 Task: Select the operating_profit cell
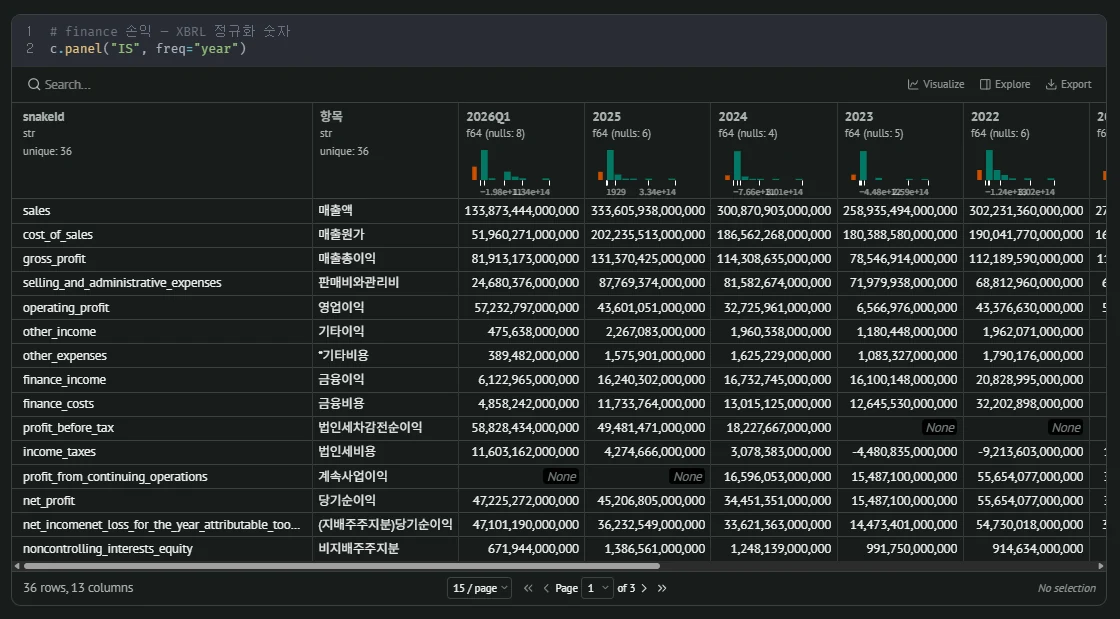click(x=162, y=308)
